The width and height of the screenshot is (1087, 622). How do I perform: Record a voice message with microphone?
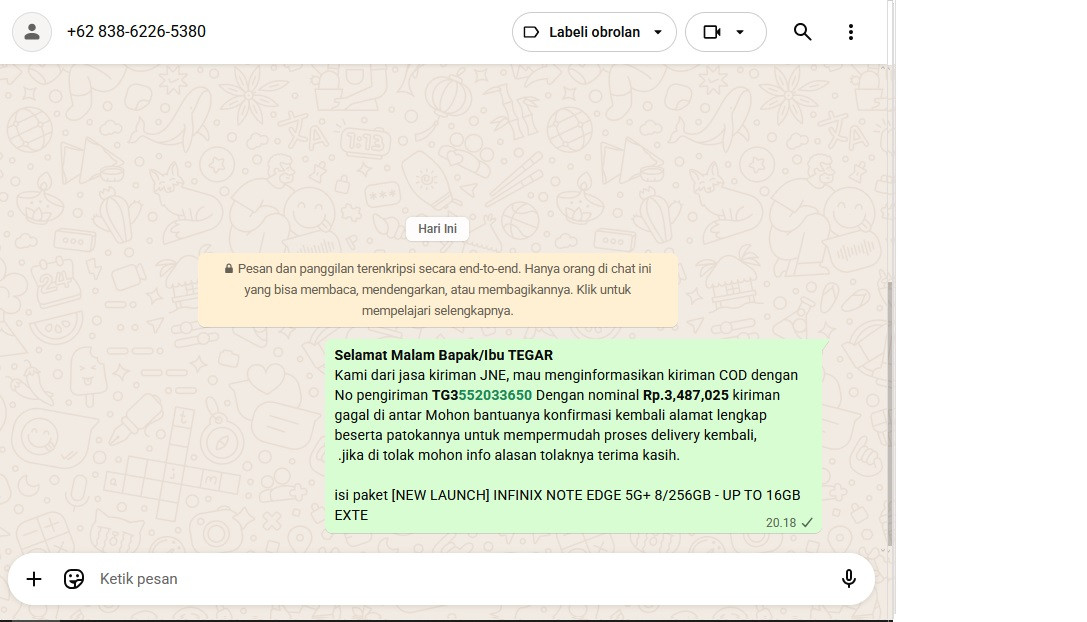(x=849, y=579)
